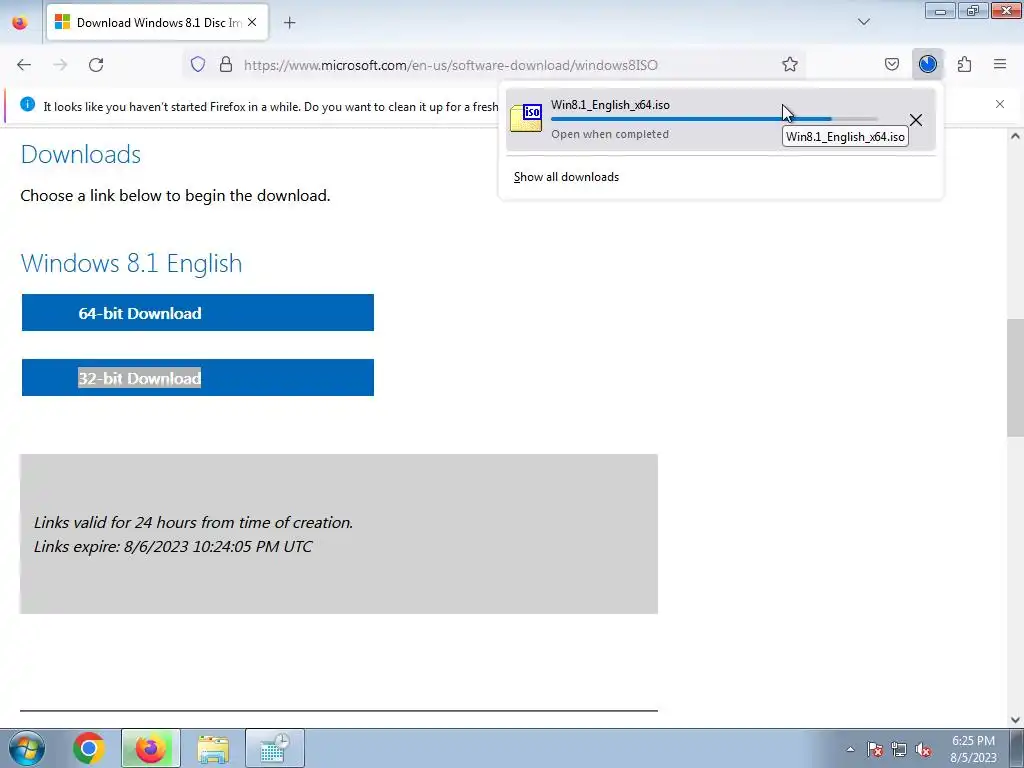Screen dimensions: 1024x768
Task: Click the 32-bit Download button
Action: [198, 377]
